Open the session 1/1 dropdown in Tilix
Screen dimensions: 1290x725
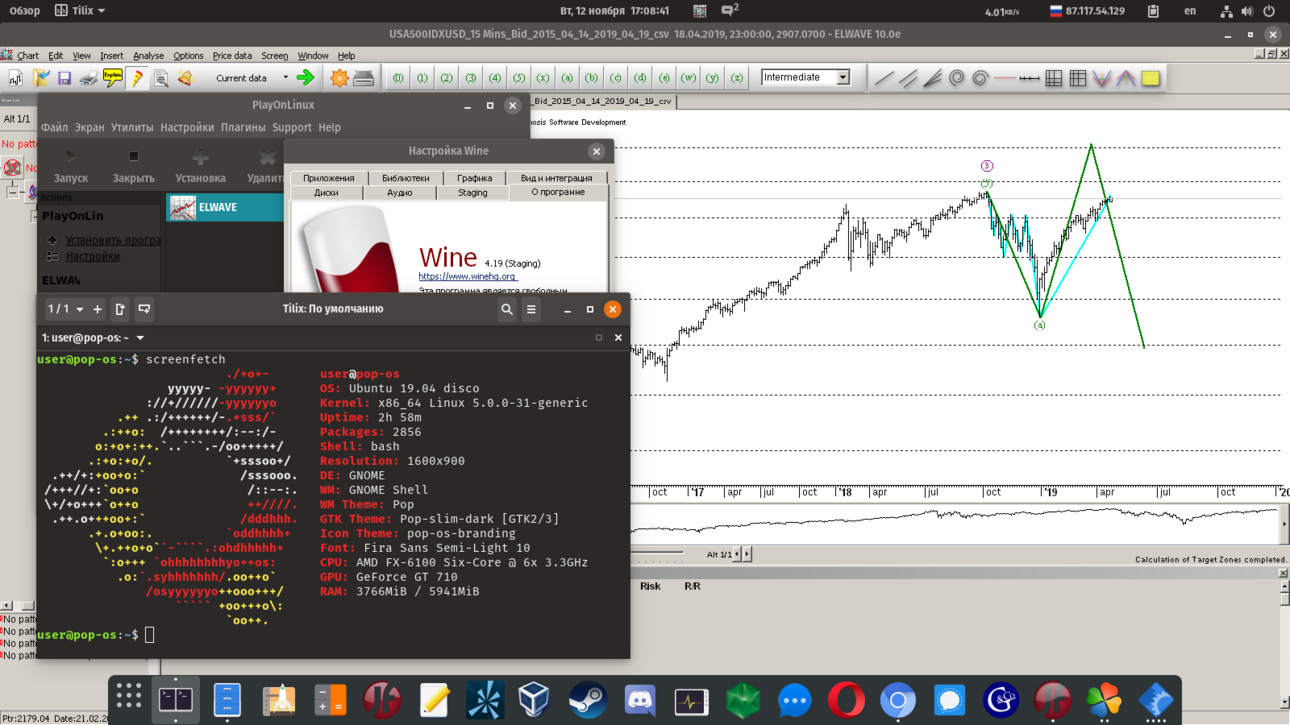pyautogui.click(x=66, y=309)
